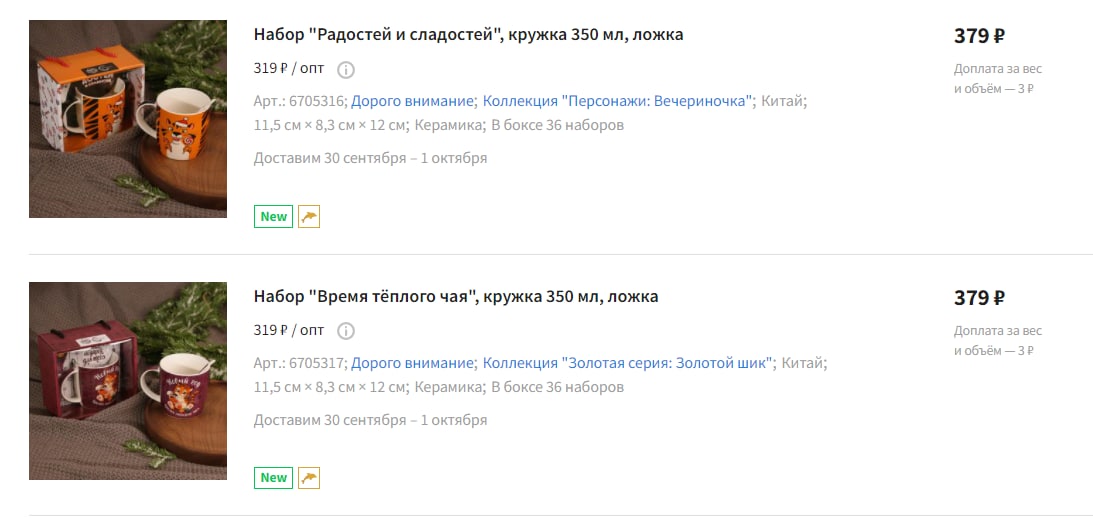Click dolphin badge icon under Время тёплого чая set
The height and width of the screenshot is (519, 1093).
click(x=309, y=478)
